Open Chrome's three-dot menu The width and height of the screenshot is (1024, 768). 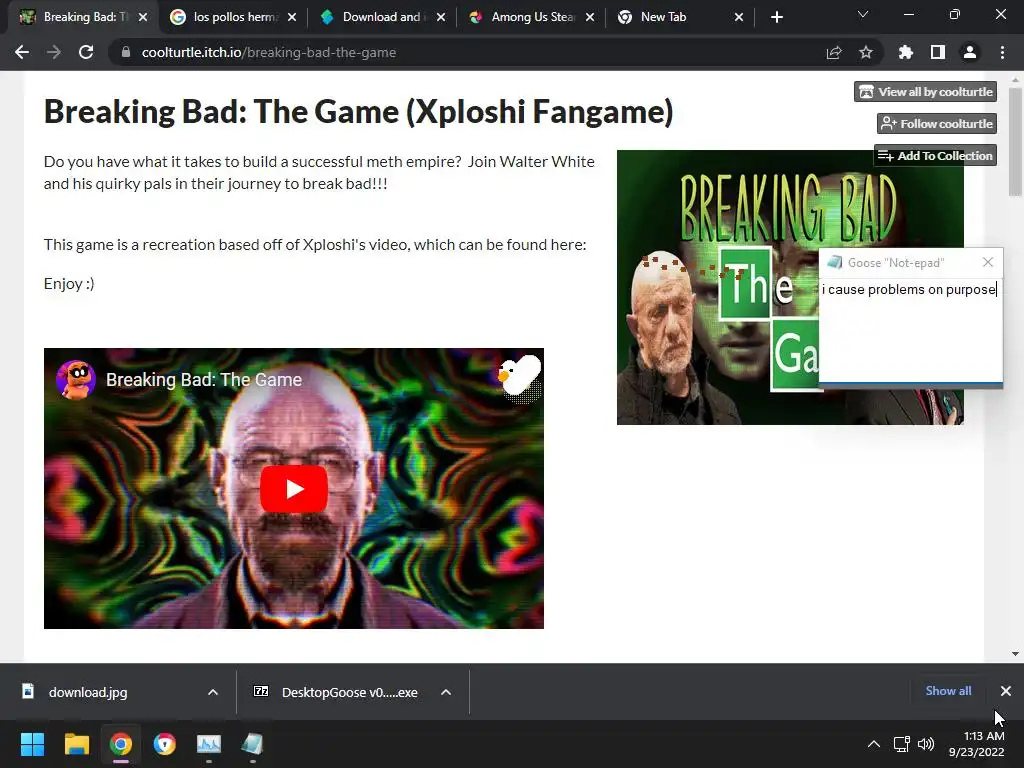1002,52
